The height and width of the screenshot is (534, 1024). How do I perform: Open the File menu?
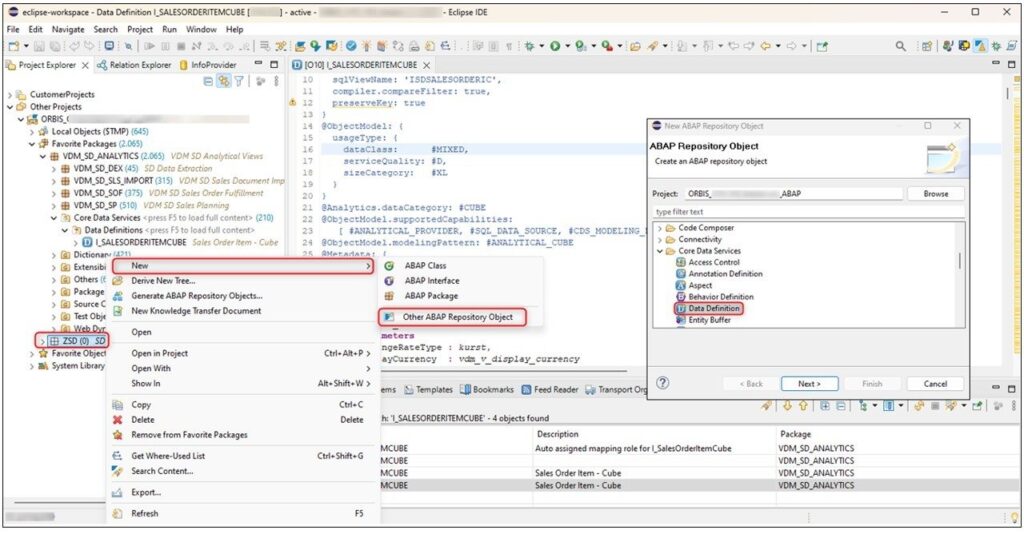coord(13,29)
